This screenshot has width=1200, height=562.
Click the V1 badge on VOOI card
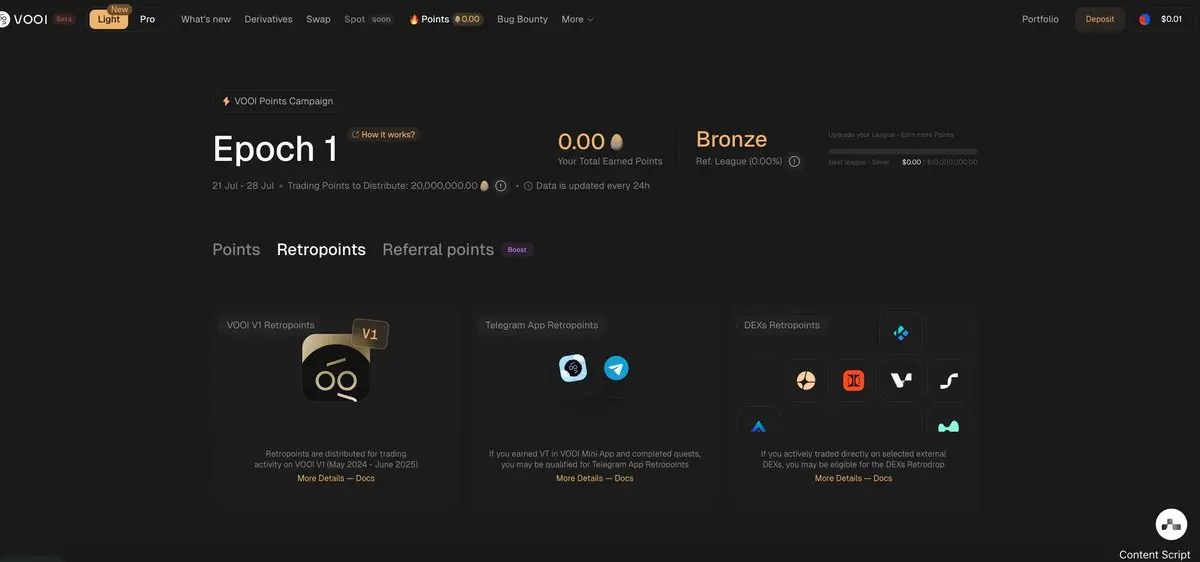click(x=369, y=334)
